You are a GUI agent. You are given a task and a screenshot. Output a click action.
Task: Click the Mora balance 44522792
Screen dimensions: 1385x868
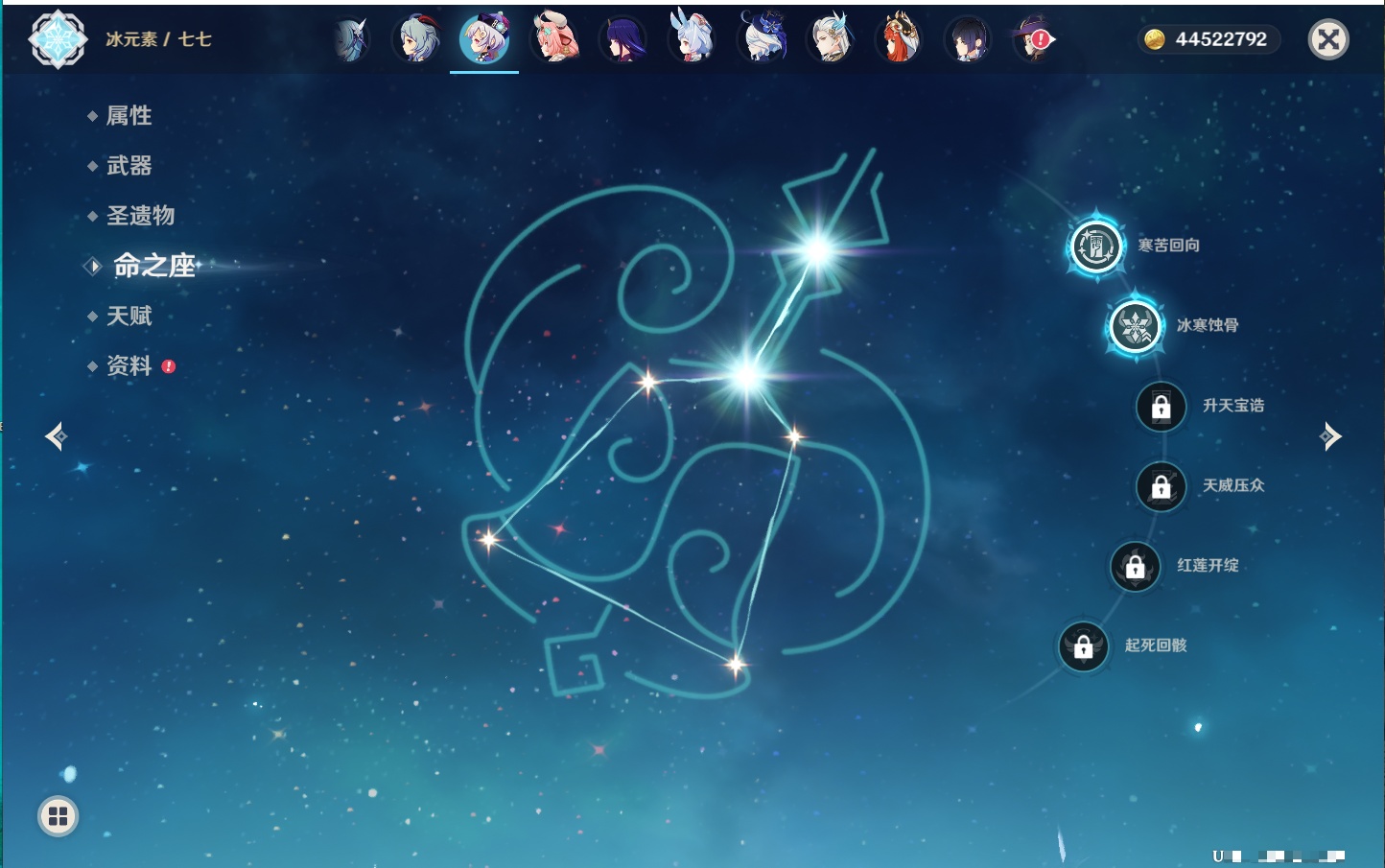1221,39
